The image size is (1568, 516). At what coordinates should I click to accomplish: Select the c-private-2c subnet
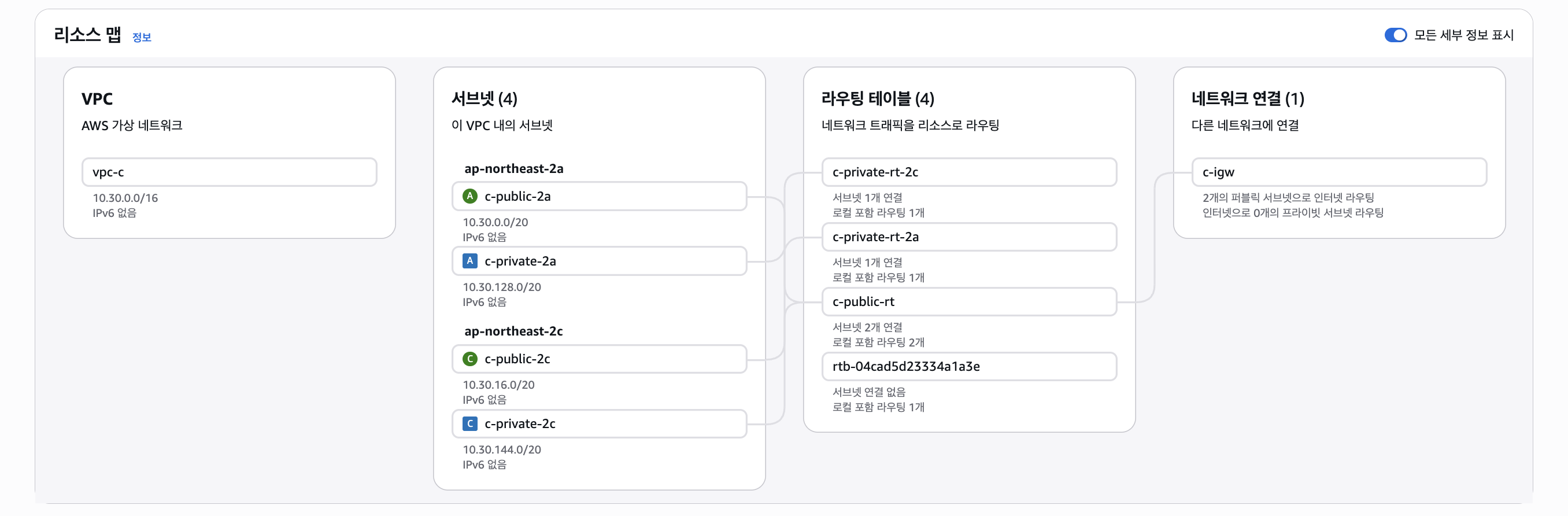[599, 423]
